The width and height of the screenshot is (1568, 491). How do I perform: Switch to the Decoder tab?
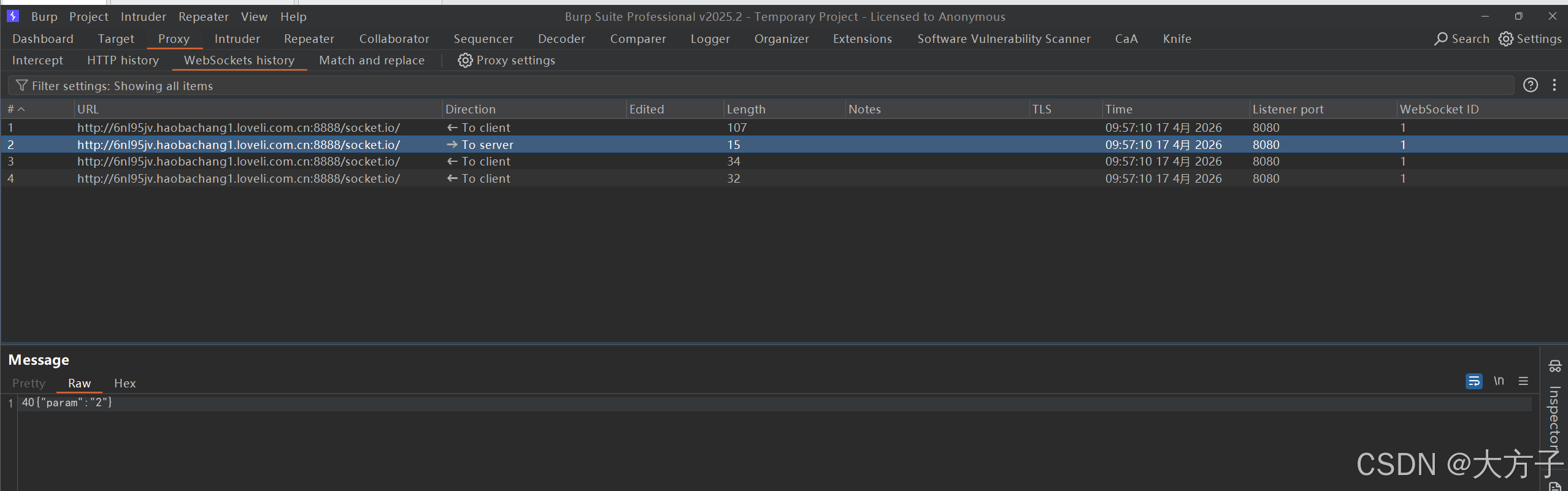point(561,39)
